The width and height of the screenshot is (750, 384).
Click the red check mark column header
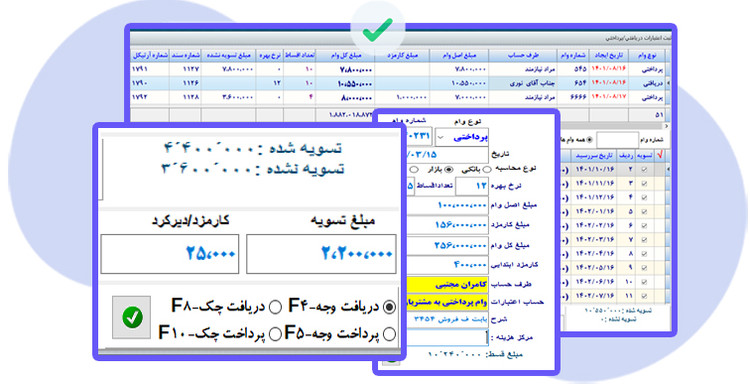point(660,155)
